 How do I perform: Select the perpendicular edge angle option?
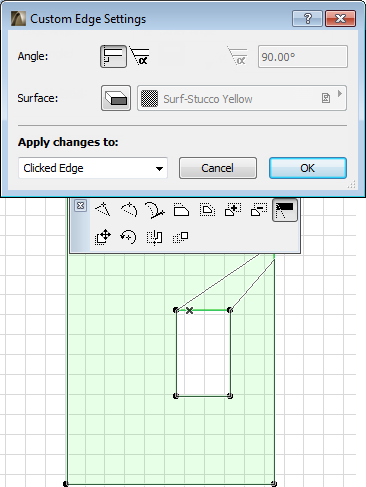(113, 57)
